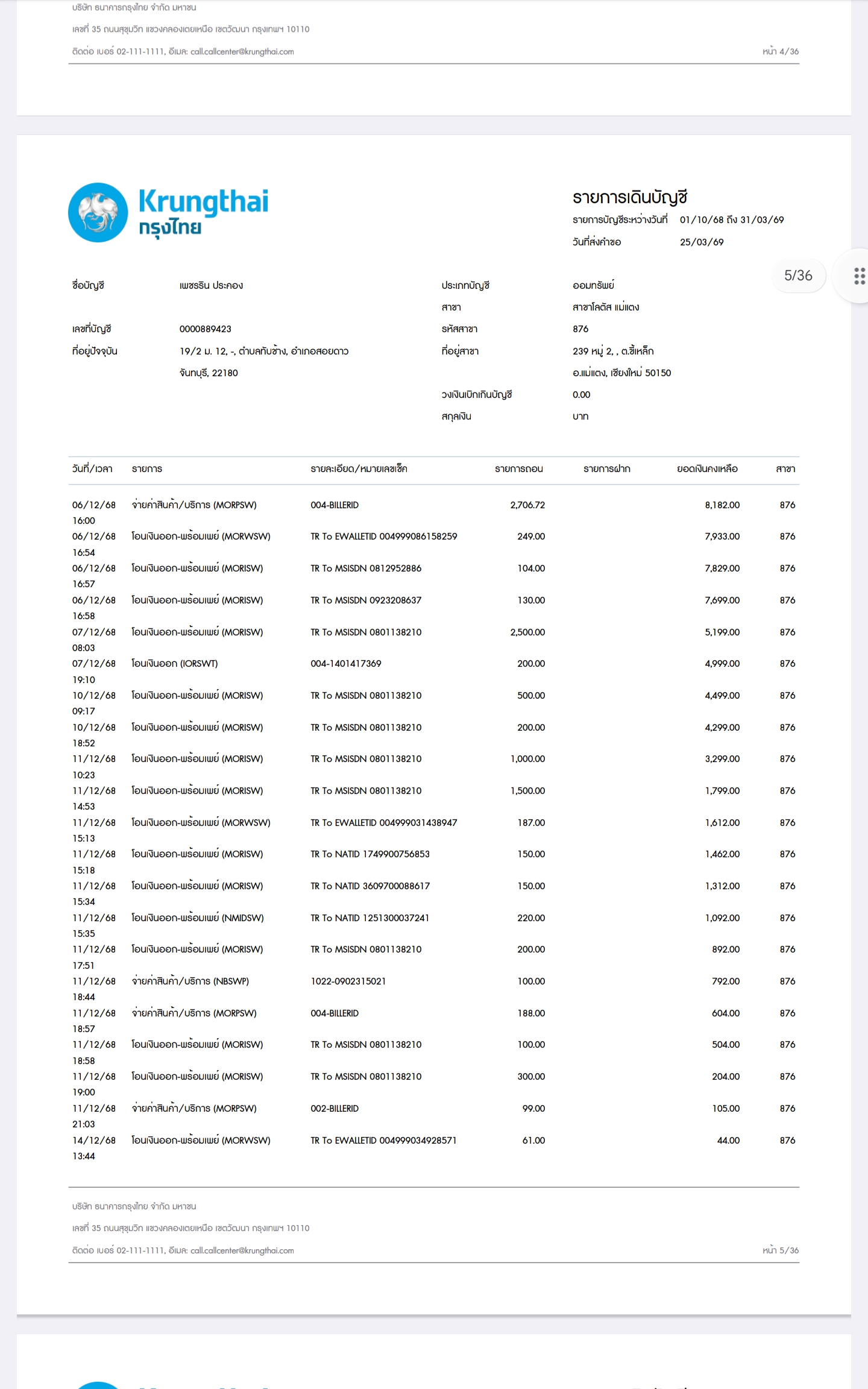Image resolution: width=868 pixels, height=1389 pixels.
Task: Click the วันที่/เวลา column header
Action: [92, 469]
